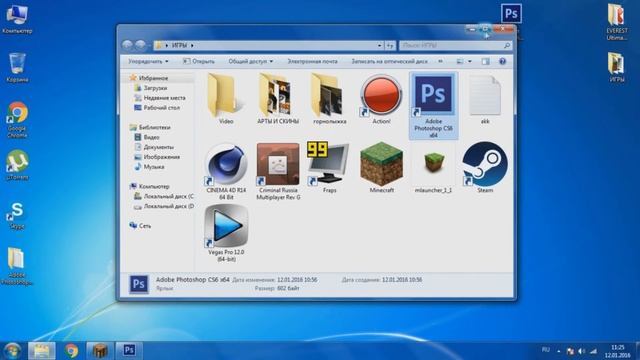Click Записать на оптический диск
The height and width of the screenshot is (360, 640).
click(x=390, y=61)
